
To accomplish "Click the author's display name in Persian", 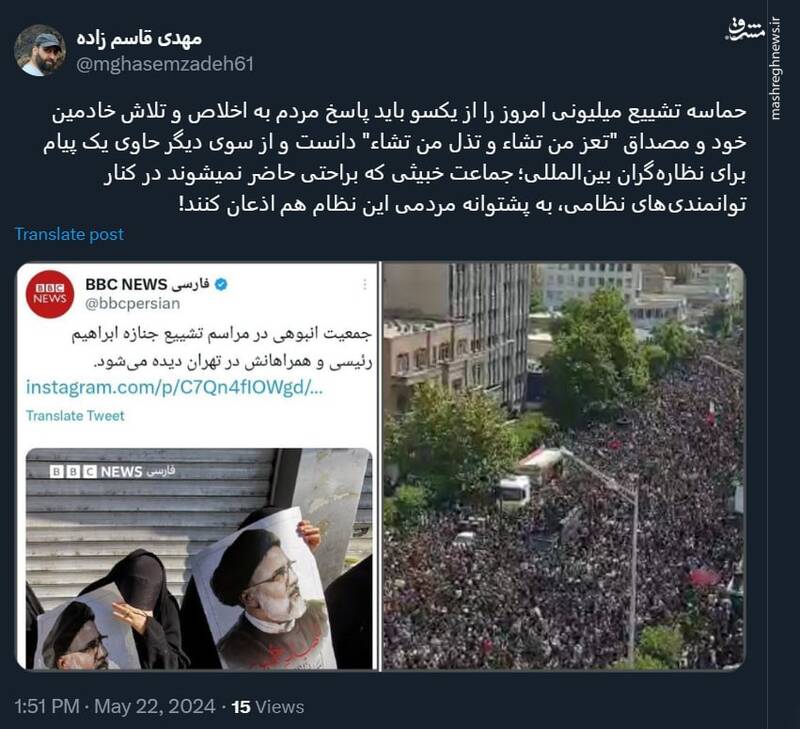I will pyautogui.click(x=139, y=39).
